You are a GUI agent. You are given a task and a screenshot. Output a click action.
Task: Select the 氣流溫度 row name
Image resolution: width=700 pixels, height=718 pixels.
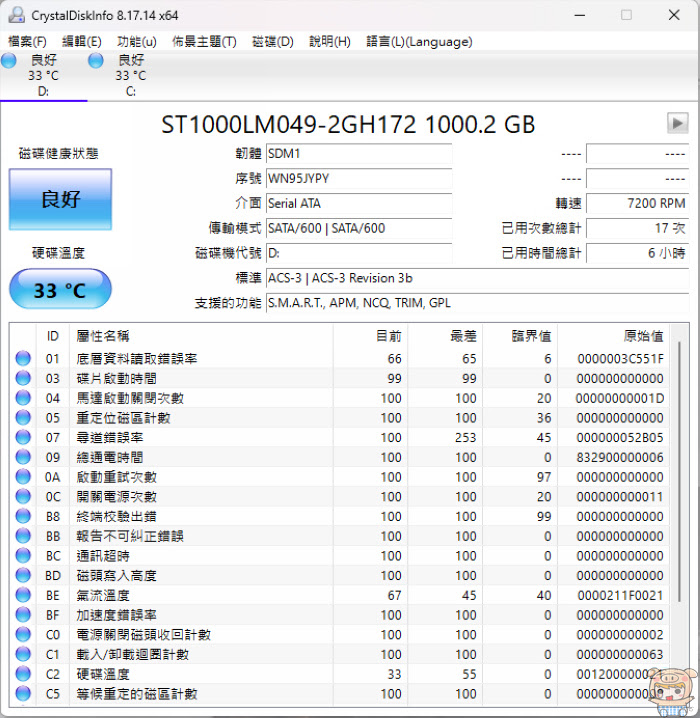(103, 595)
